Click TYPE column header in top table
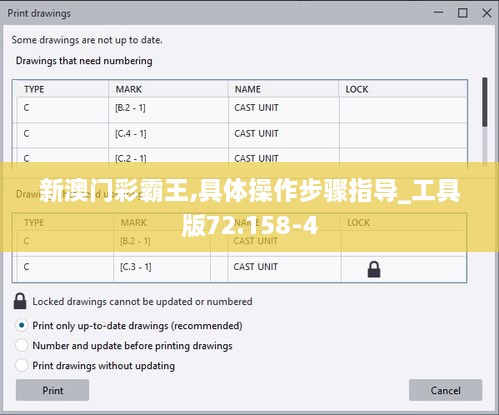Image resolution: width=499 pixels, height=415 pixels. coord(34,89)
